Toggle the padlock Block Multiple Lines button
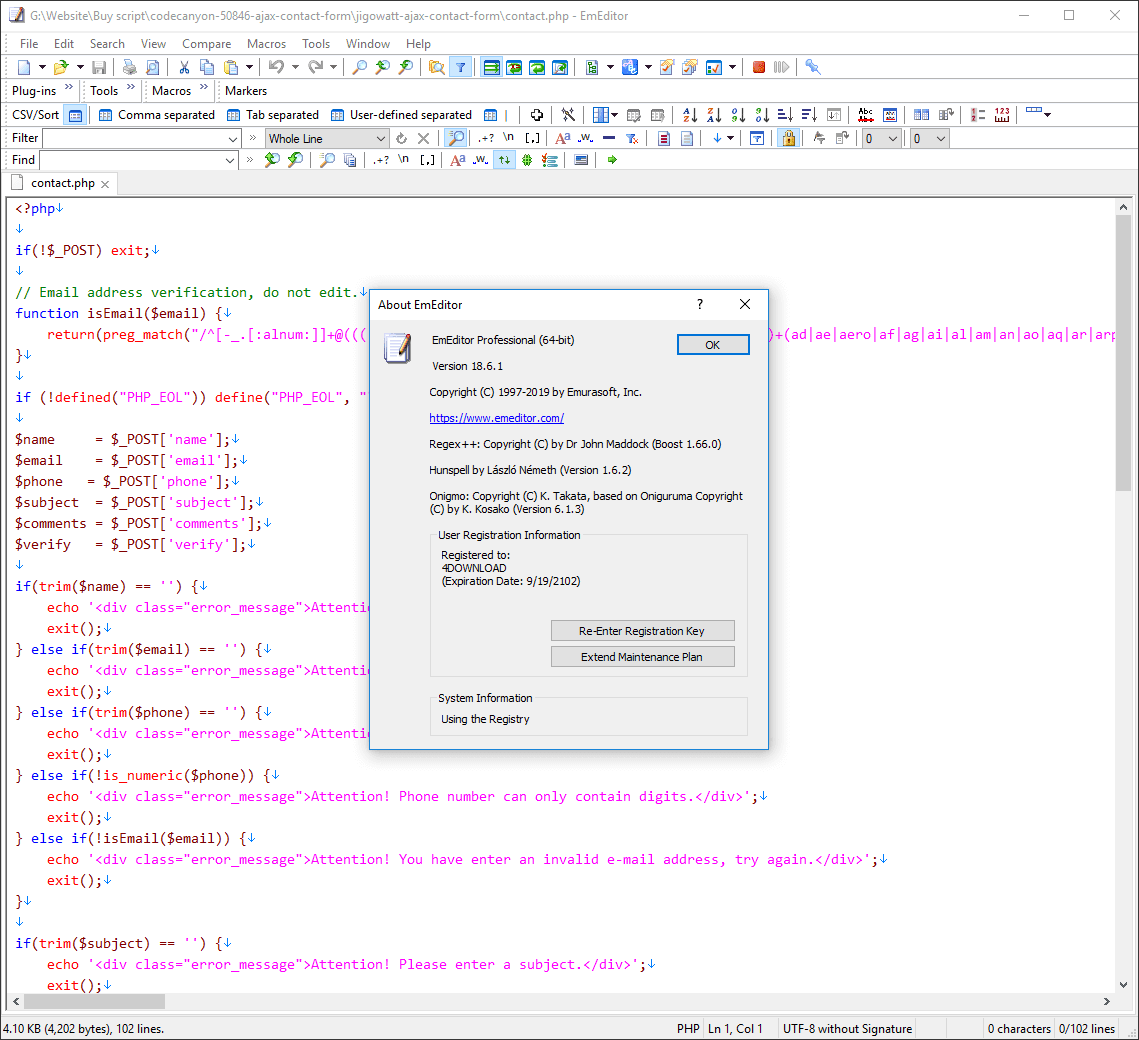Viewport: 1139px width, 1040px height. (788, 139)
